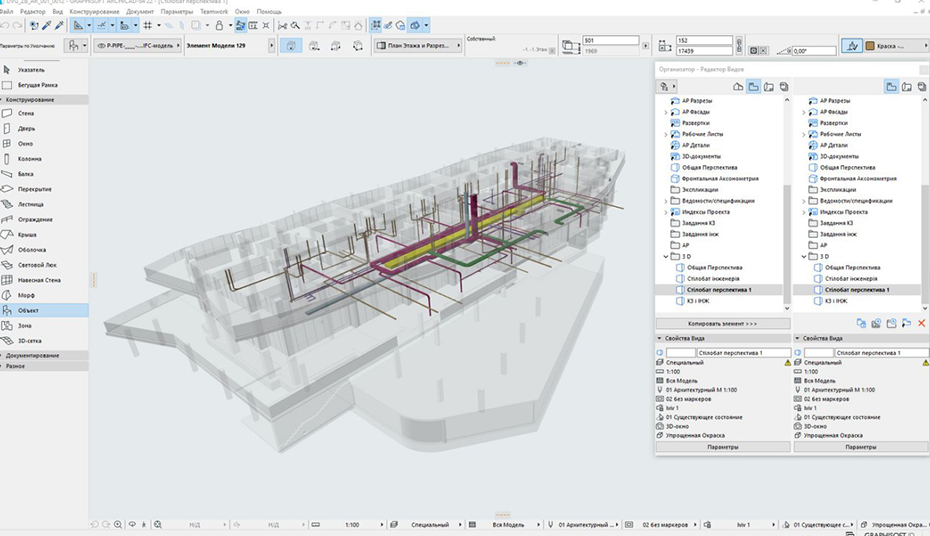Click the left Параметры button in Organizer
This screenshot has height=536, width=930.
click(x=722, y=447)
